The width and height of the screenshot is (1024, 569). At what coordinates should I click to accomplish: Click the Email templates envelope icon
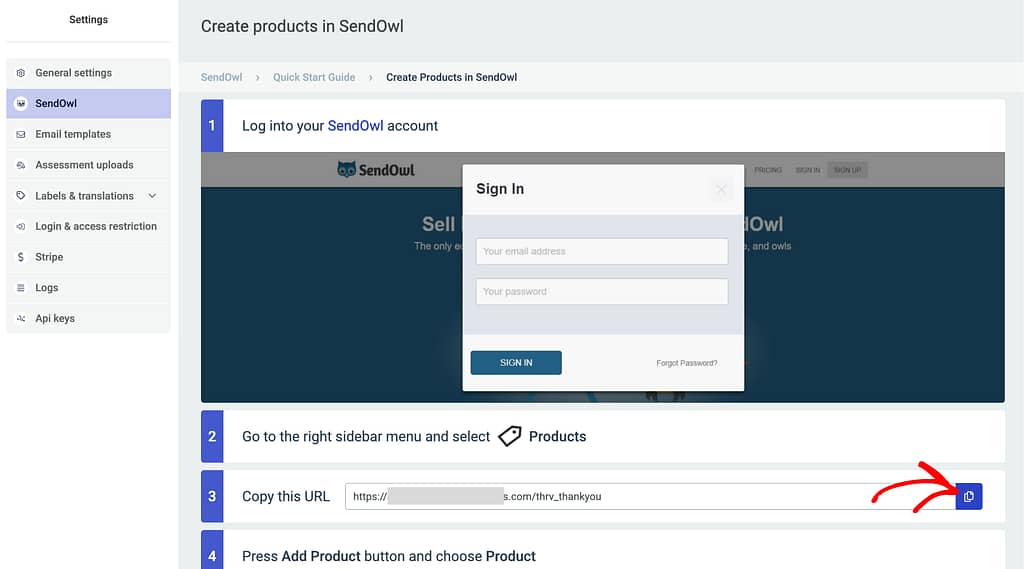pyautogui.click(x=21, y=134)
